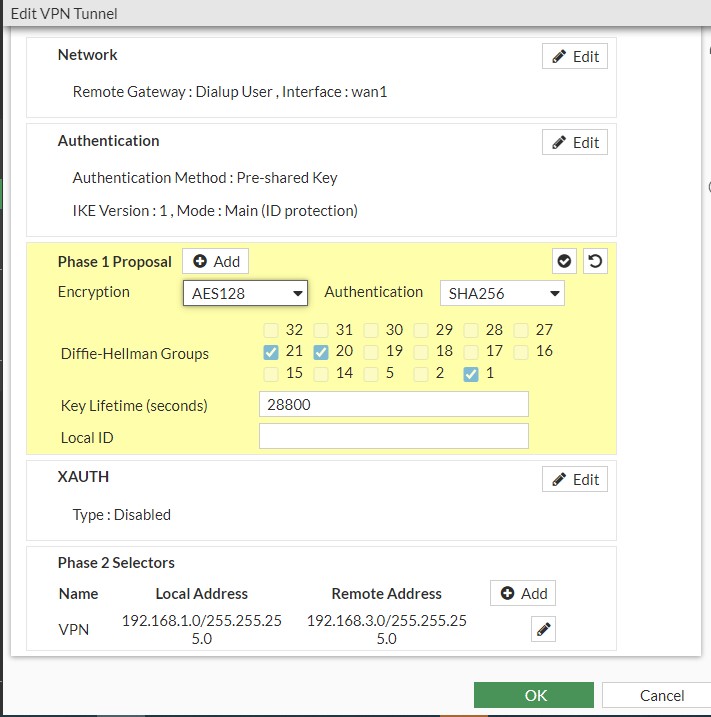711x717 pixels.
Task: Click the pencil icon for VPN phase 2 selector
Action: coord(543,629)
